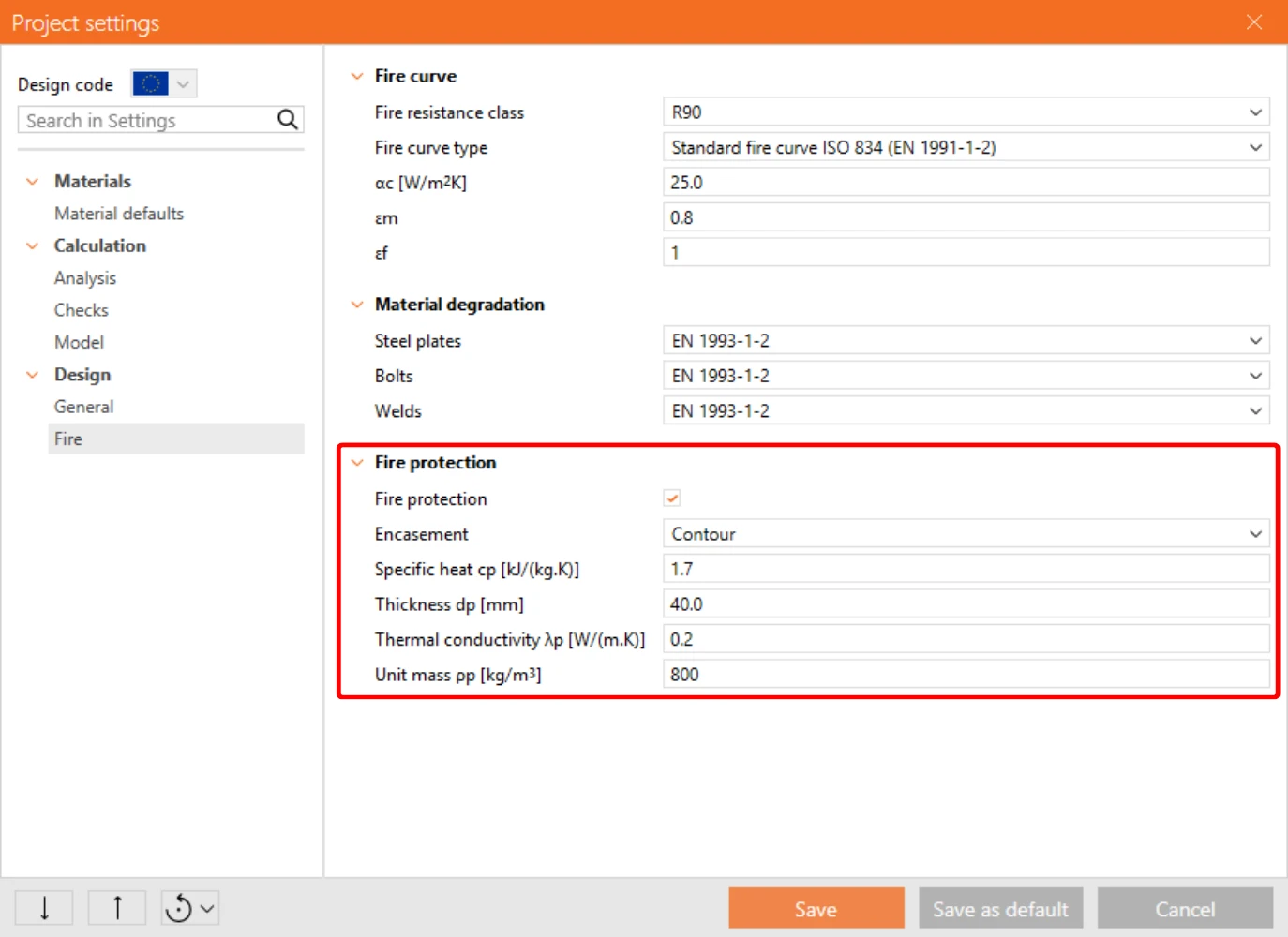Click the Fire curve type label
1288x937 pixels.
click(431, 147)
